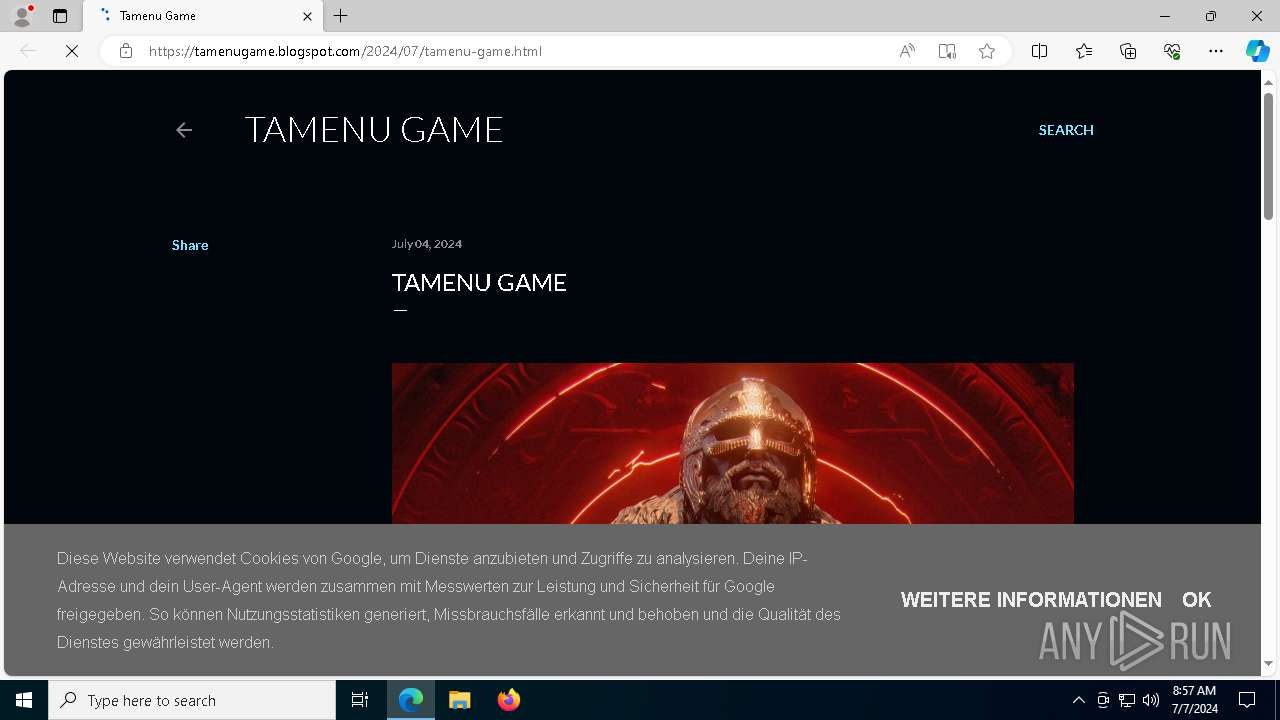Click the TAMENU GAME post title
Screen dimensions: 1280x720
point(479,283)
